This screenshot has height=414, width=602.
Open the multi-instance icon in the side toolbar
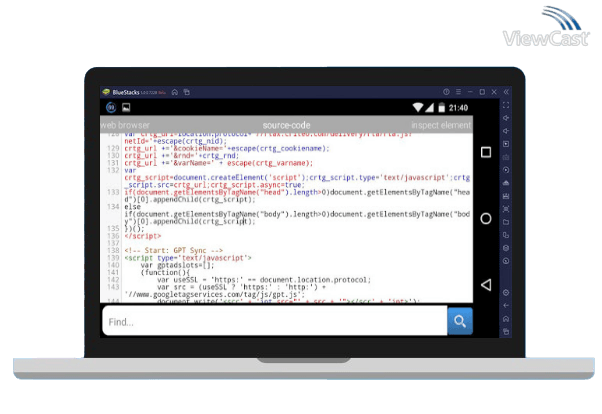click(x=506, y=235)
